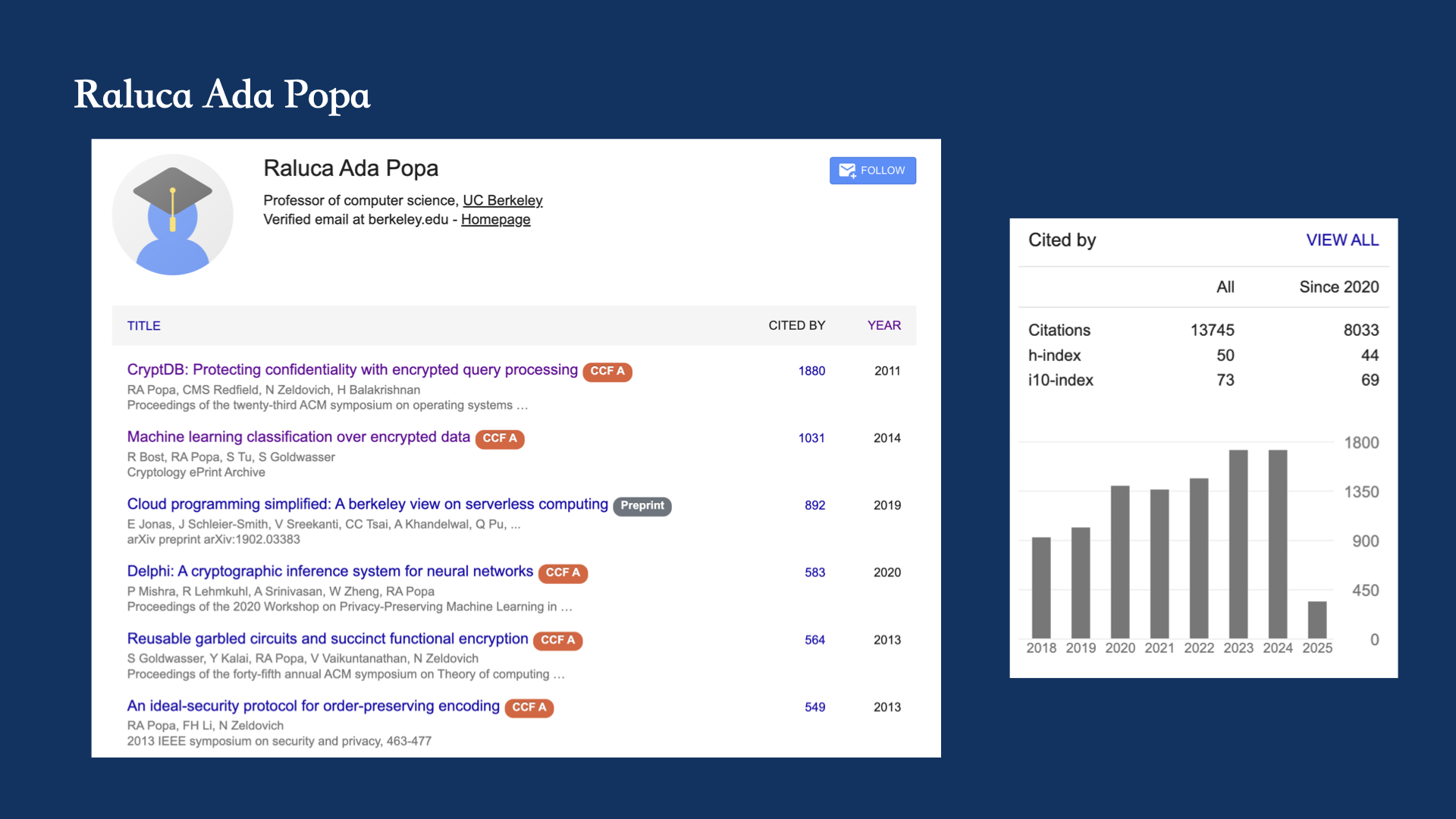This screenshot has width=1456, height=819.
Task: Open the 1880 citations count for CryptDB
Action: 811,371
